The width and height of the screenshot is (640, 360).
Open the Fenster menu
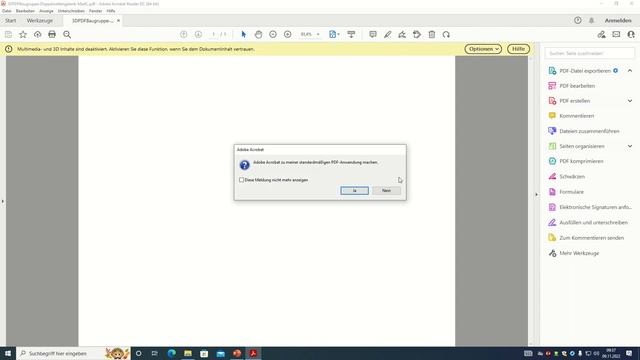[x=96, y=11]
